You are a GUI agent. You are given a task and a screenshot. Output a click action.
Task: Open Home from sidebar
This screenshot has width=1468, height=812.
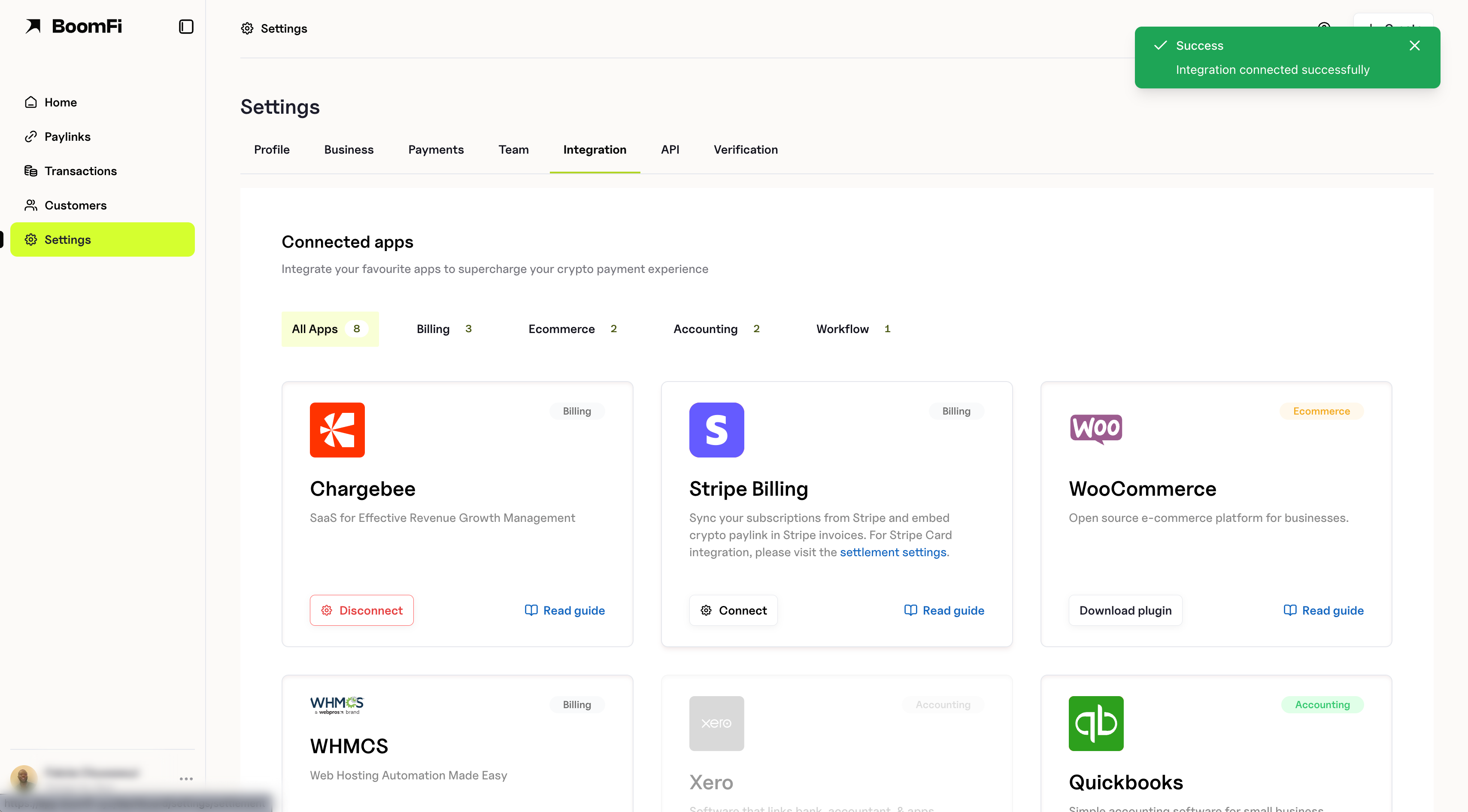pos(61,103)
